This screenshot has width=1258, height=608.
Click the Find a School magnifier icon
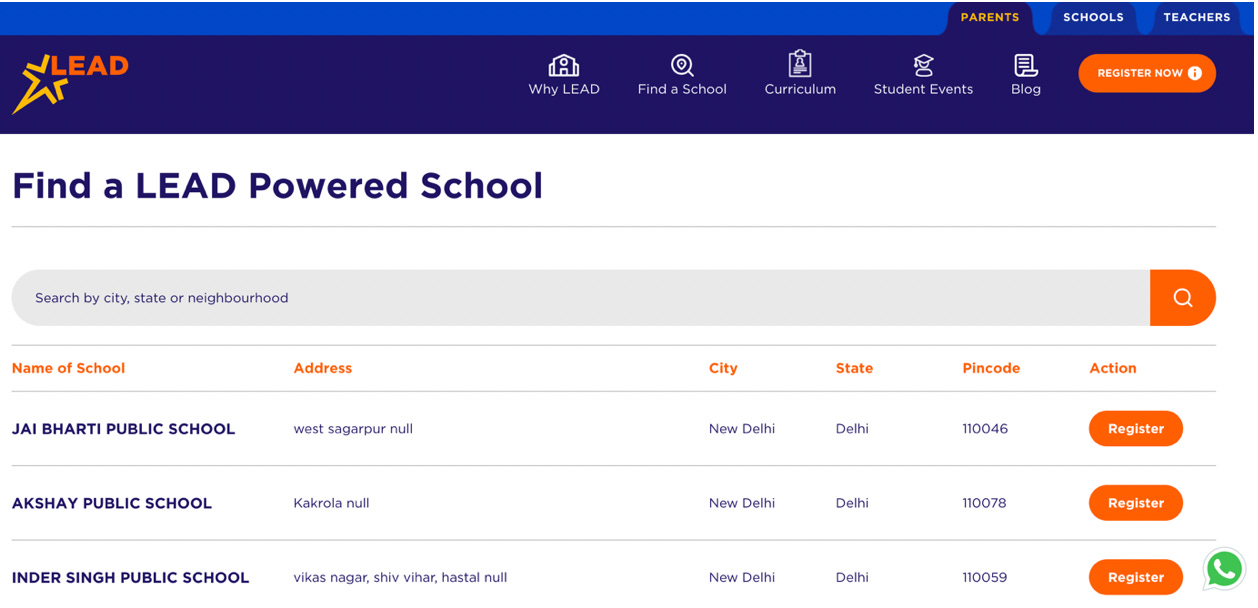pyautogui.click(x=682, y=65)
